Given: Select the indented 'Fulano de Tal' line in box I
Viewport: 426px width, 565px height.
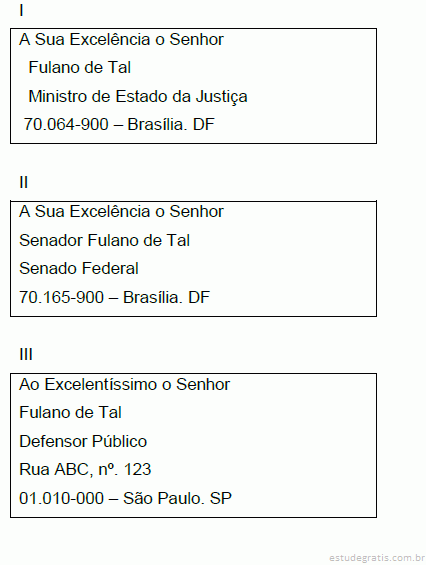Looking at the screenshot, I should pos(79,67).
